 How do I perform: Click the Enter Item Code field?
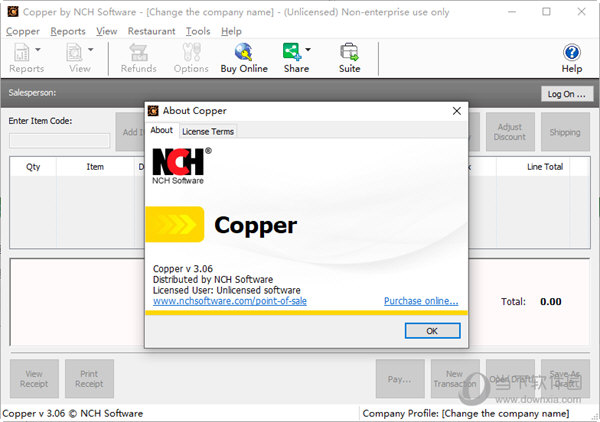(x=59, y=141)
